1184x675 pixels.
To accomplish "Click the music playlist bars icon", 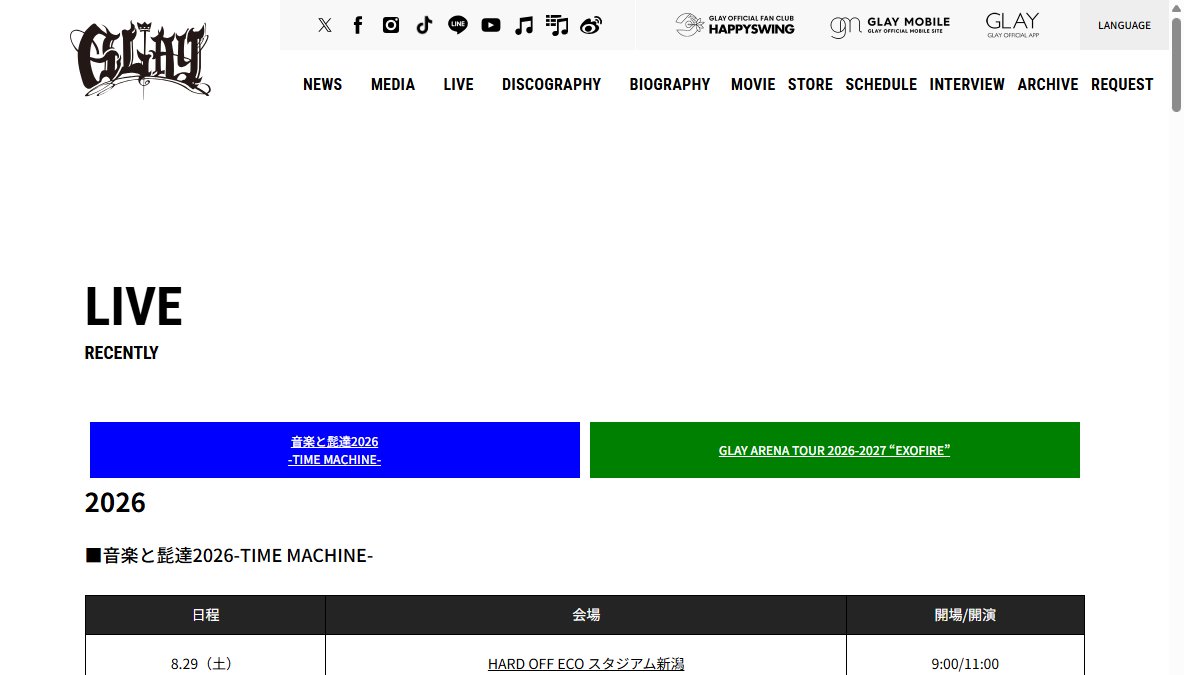I will pos(557,26).
